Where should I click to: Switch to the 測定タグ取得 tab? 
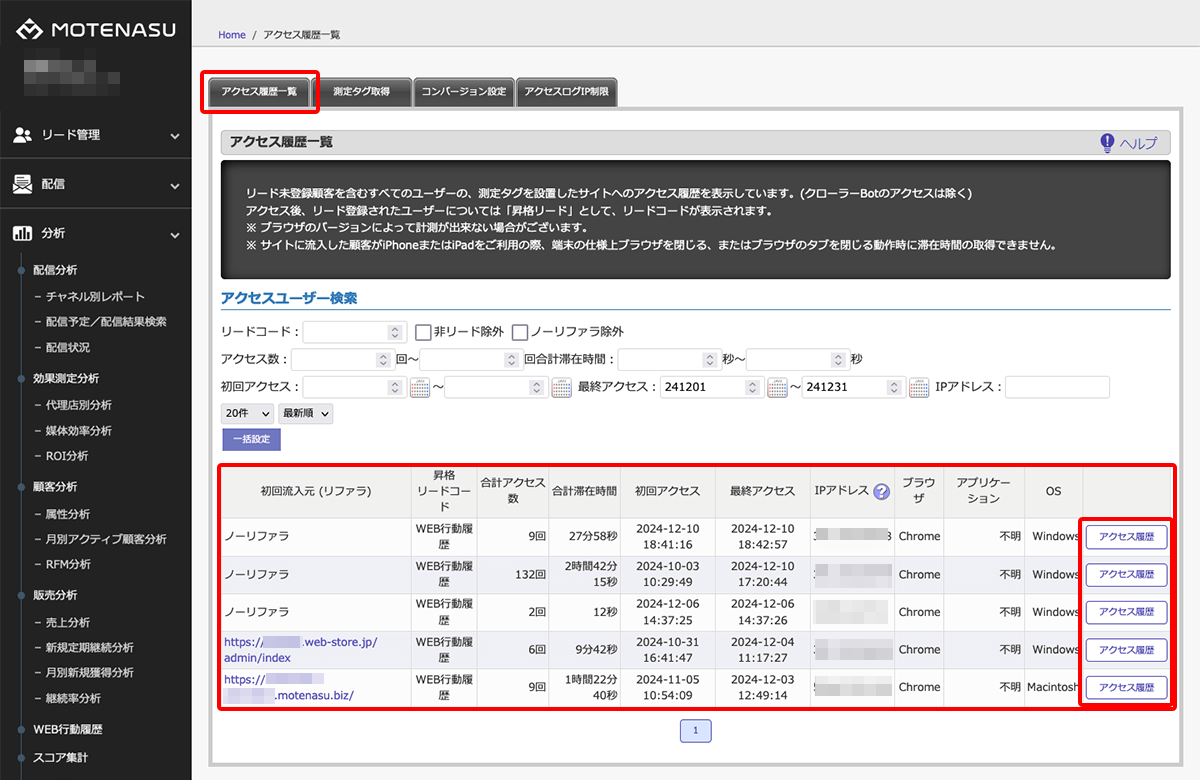(x=361, y=92)
